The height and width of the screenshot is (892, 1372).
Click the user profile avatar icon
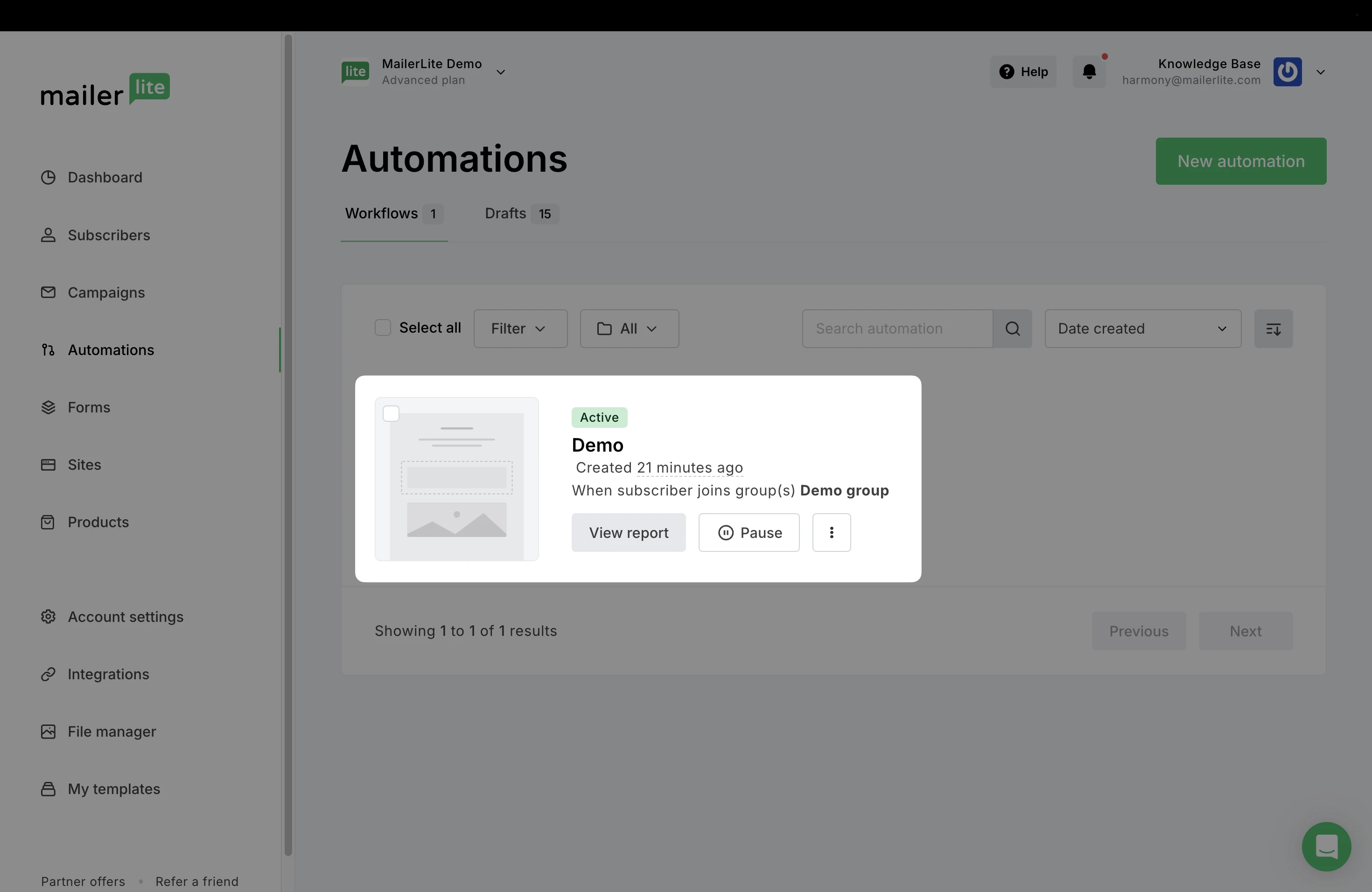click(1287, 72)
